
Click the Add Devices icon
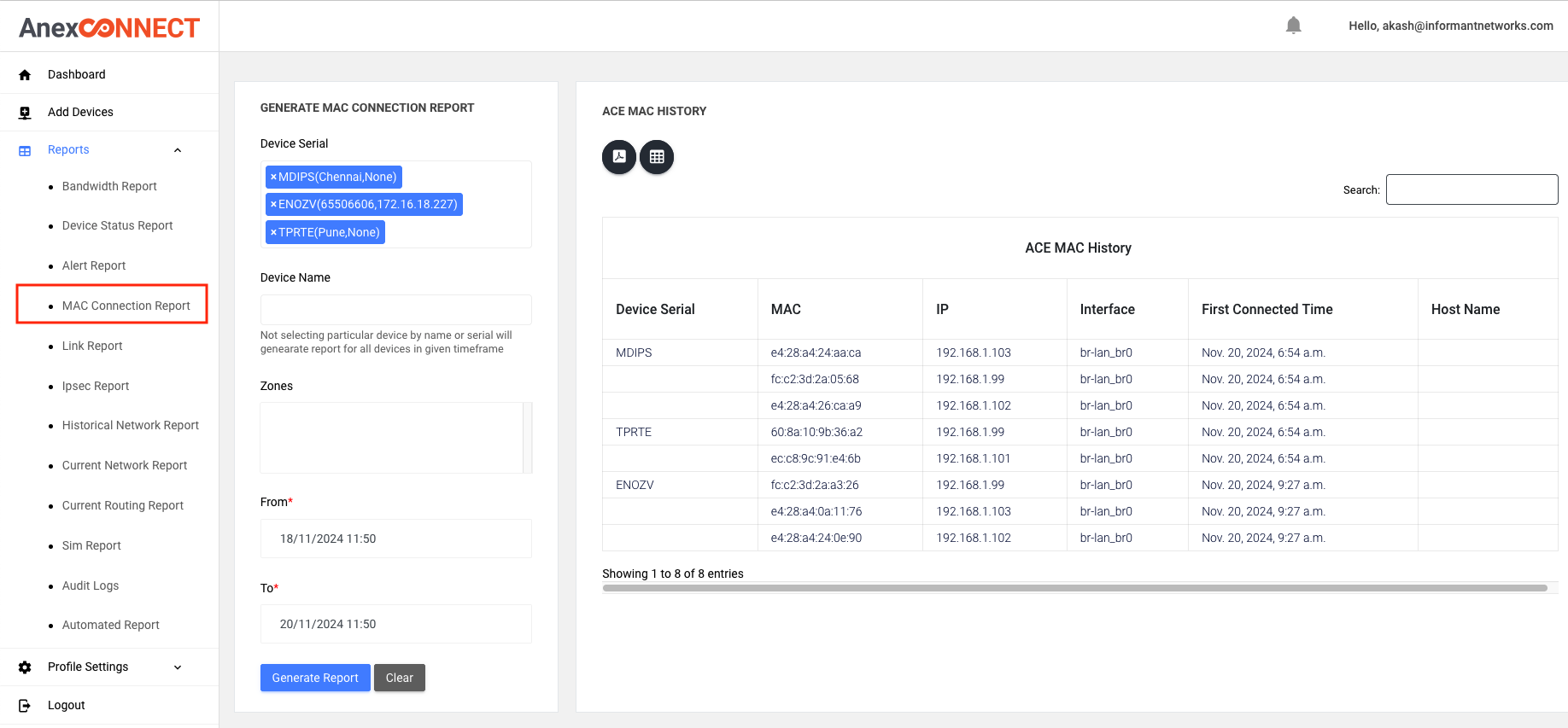pos(25,113)
